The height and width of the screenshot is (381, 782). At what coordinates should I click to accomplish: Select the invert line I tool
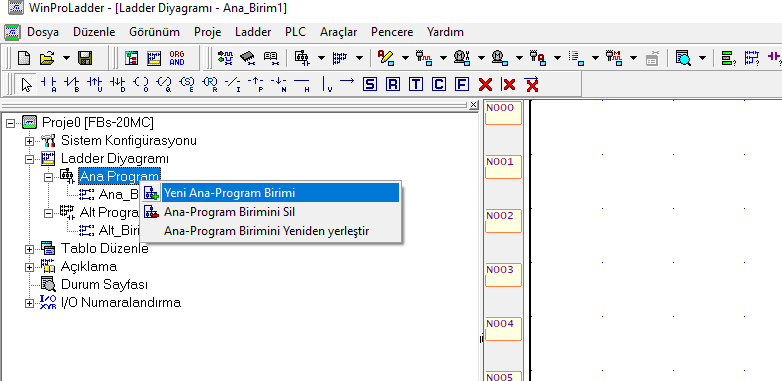tap(233, 84)
